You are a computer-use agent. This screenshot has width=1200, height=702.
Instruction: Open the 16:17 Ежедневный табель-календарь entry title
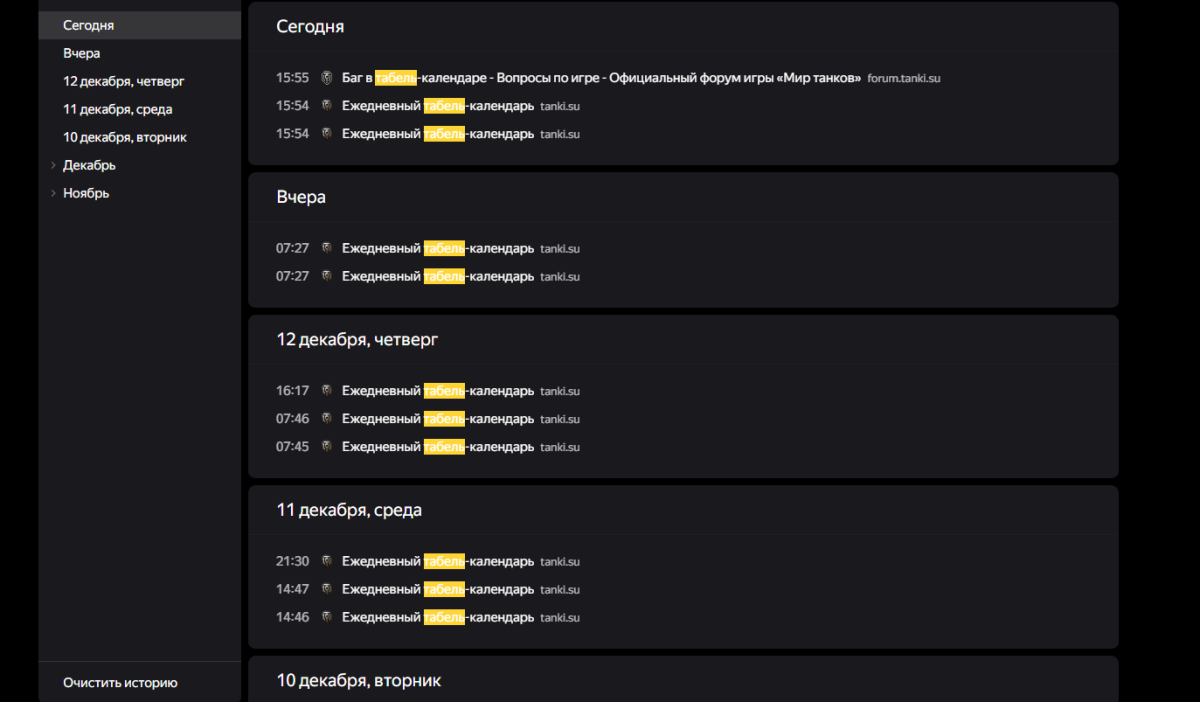coord(437,391)
